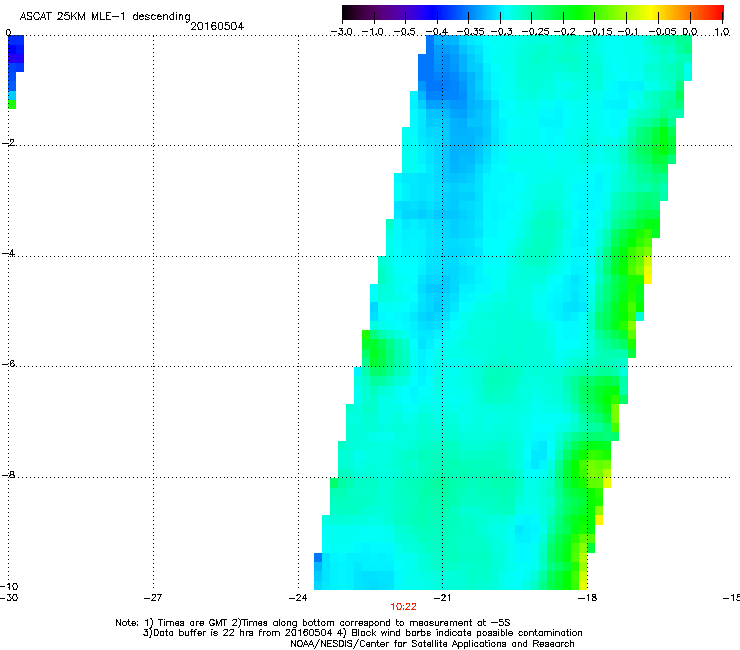Click the longitude axis label -18
Image resolution: width=740 pixels, height=650 pixels.
(588, 598)
